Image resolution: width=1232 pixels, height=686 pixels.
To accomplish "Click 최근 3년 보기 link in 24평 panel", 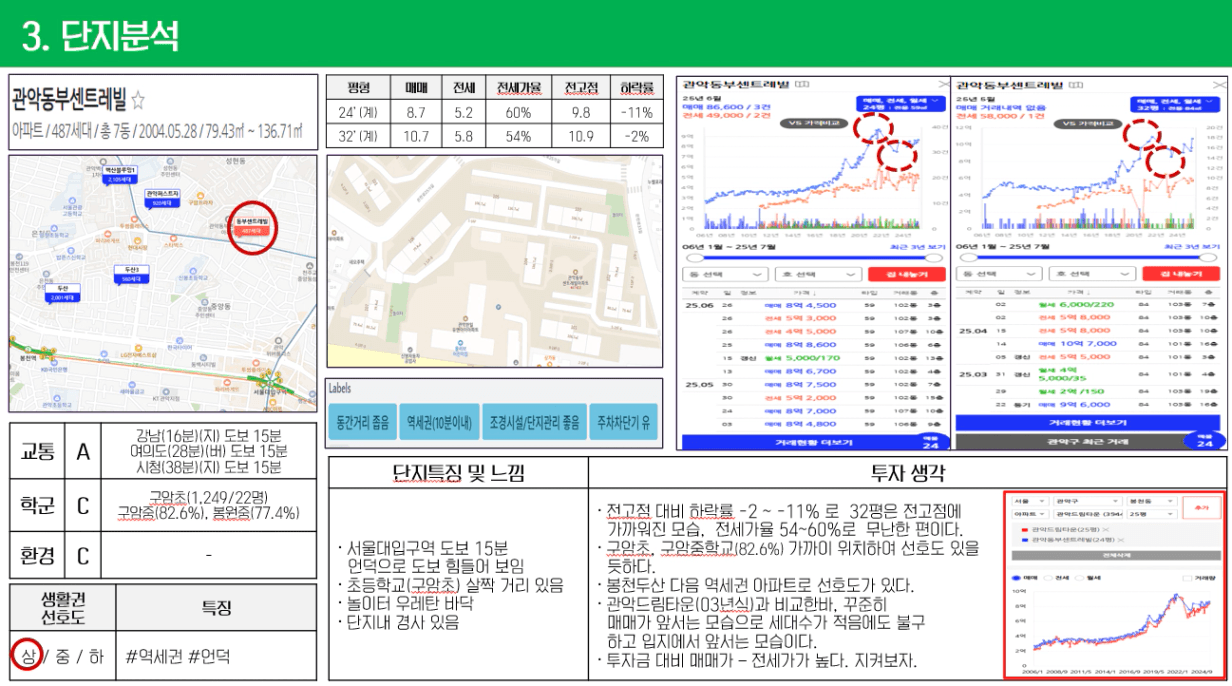I will (917, 247).
